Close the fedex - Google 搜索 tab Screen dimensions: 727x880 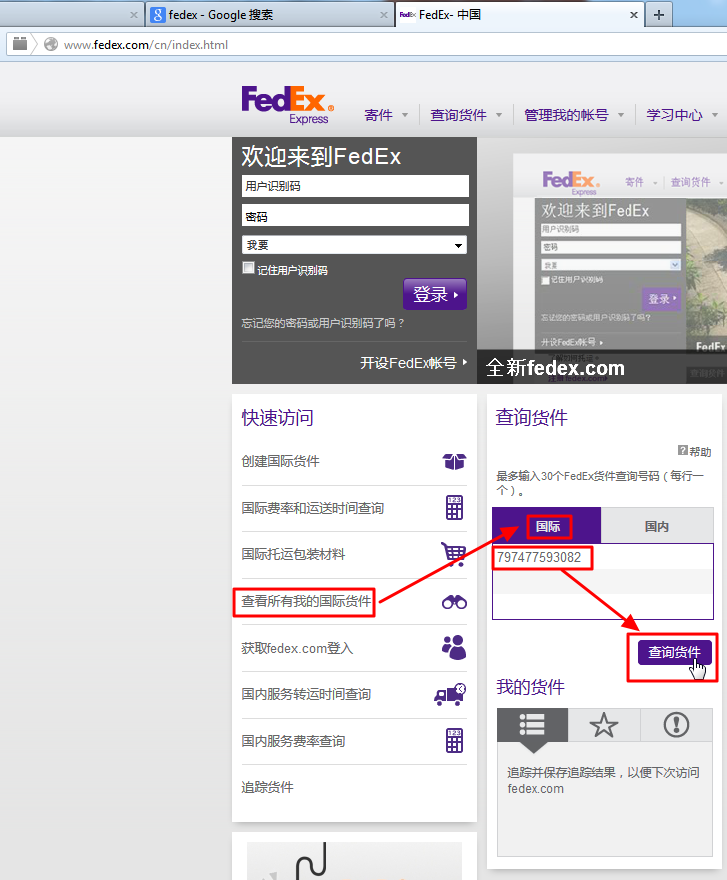pos(384,15)
